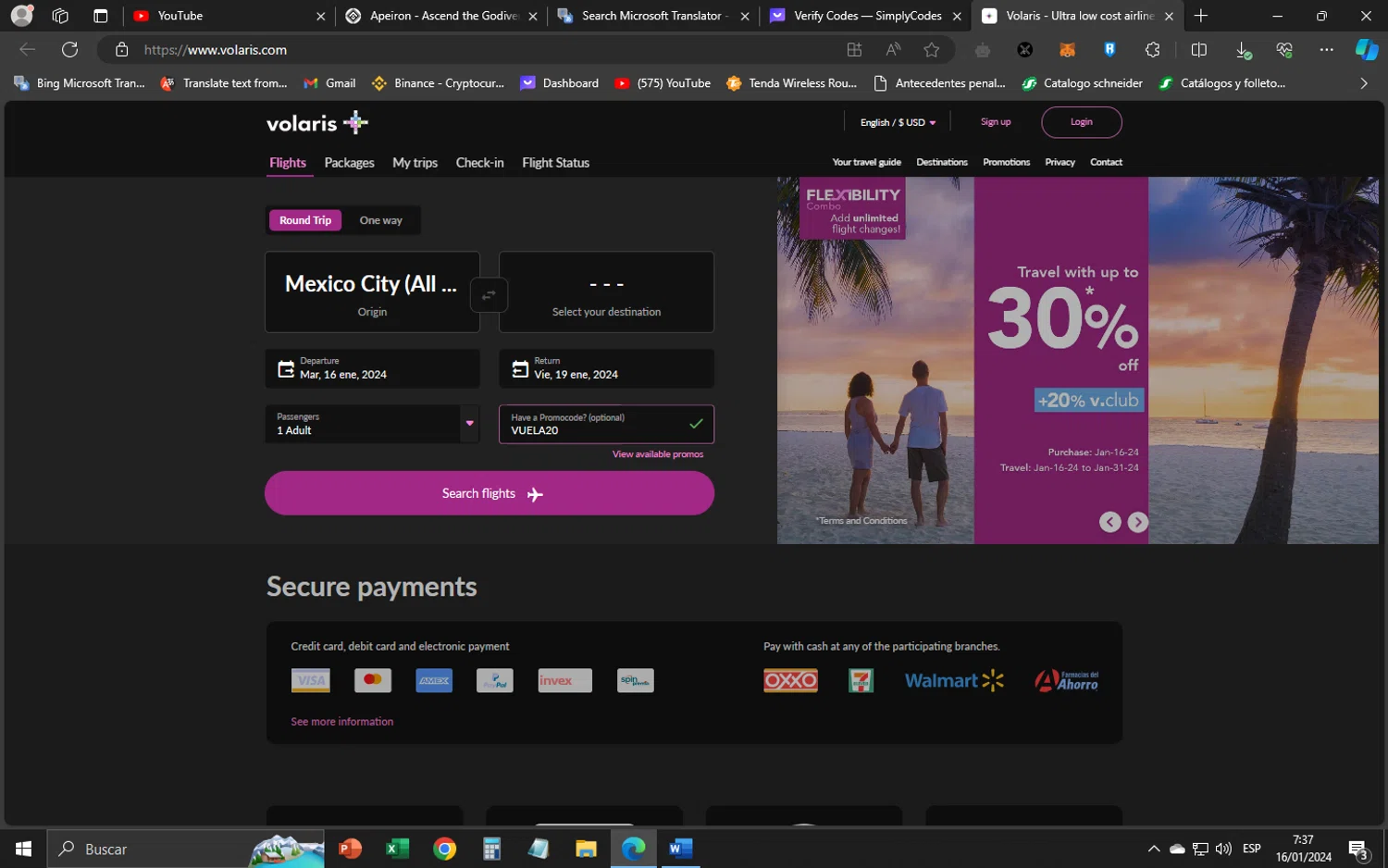
Task: Open the Return date calendar icon
Action: point(520,369)
